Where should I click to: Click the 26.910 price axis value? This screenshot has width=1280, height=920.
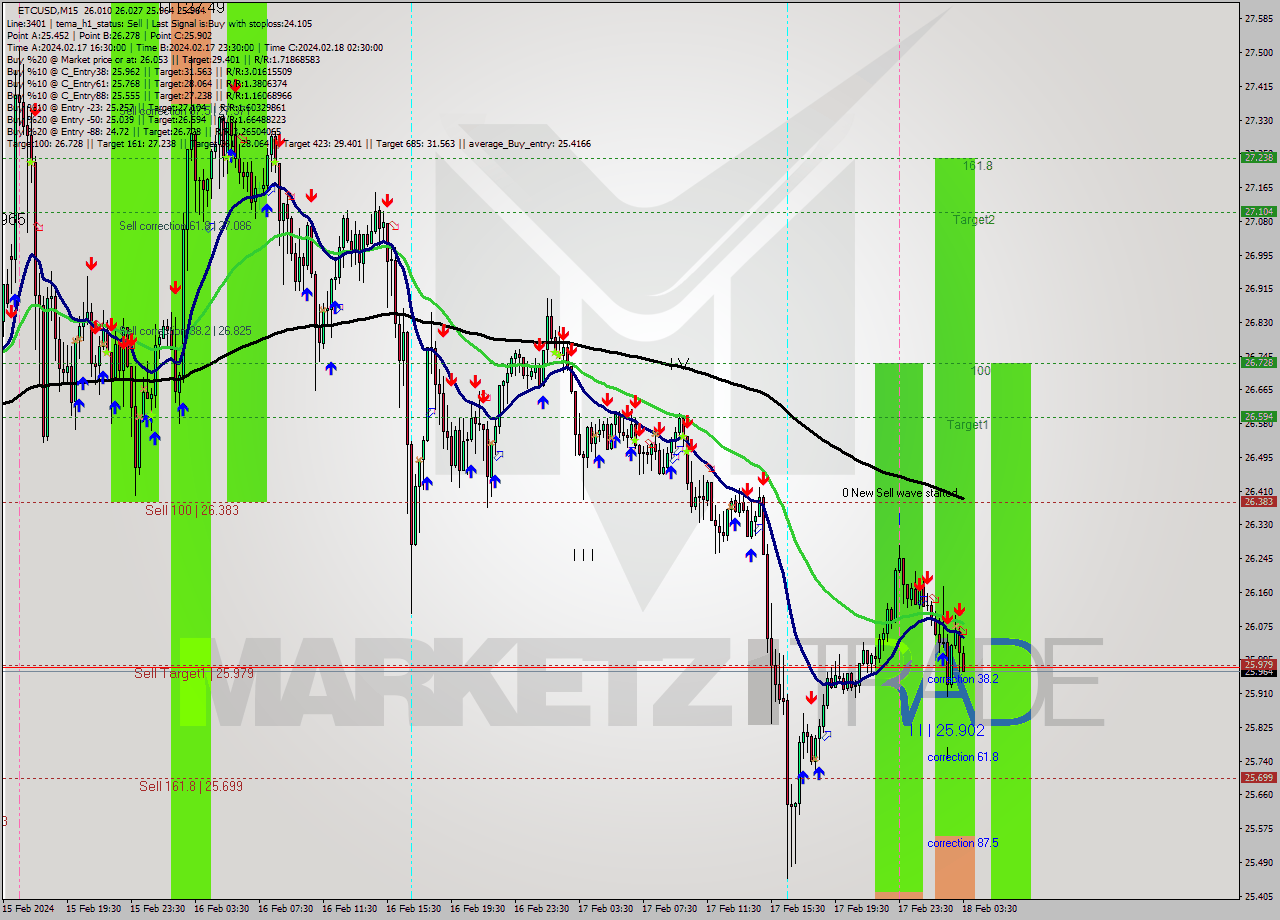pos(1258,289)
